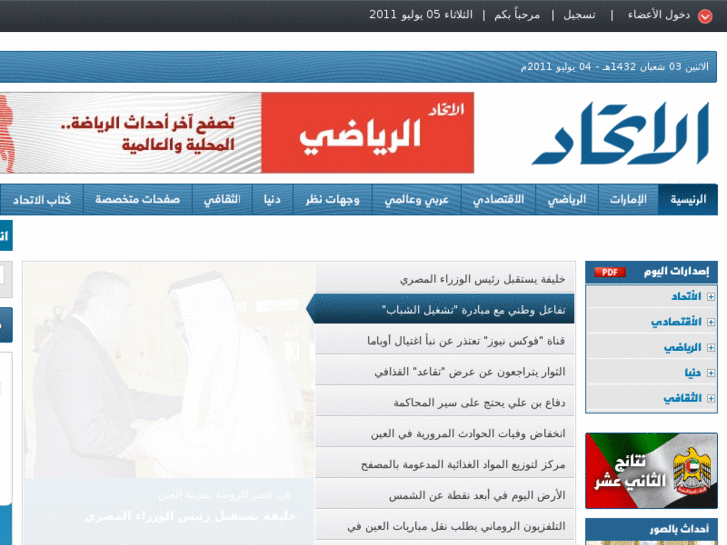Open the تسجيل registration link
The image size is (727, 545).
coord(580,15)
